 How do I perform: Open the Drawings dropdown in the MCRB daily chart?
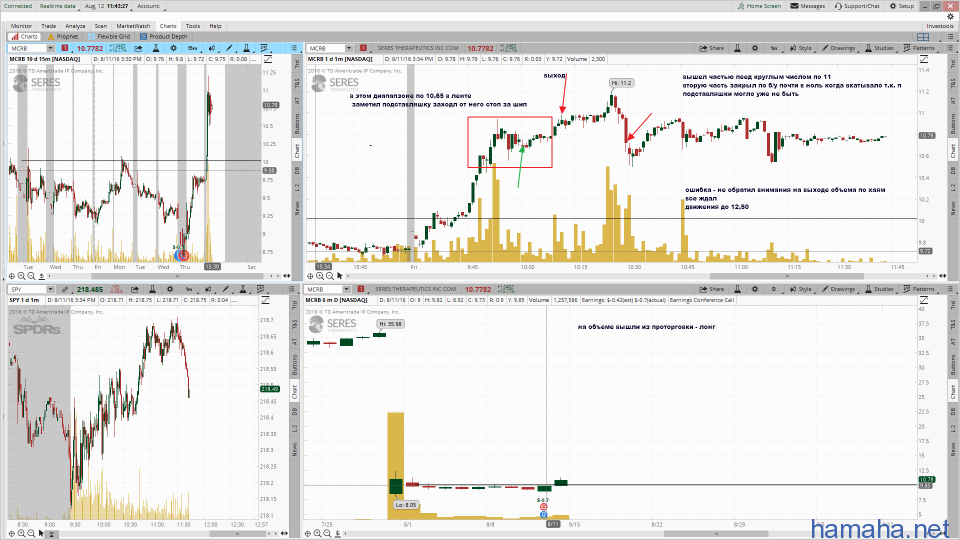tap(838, 289)
